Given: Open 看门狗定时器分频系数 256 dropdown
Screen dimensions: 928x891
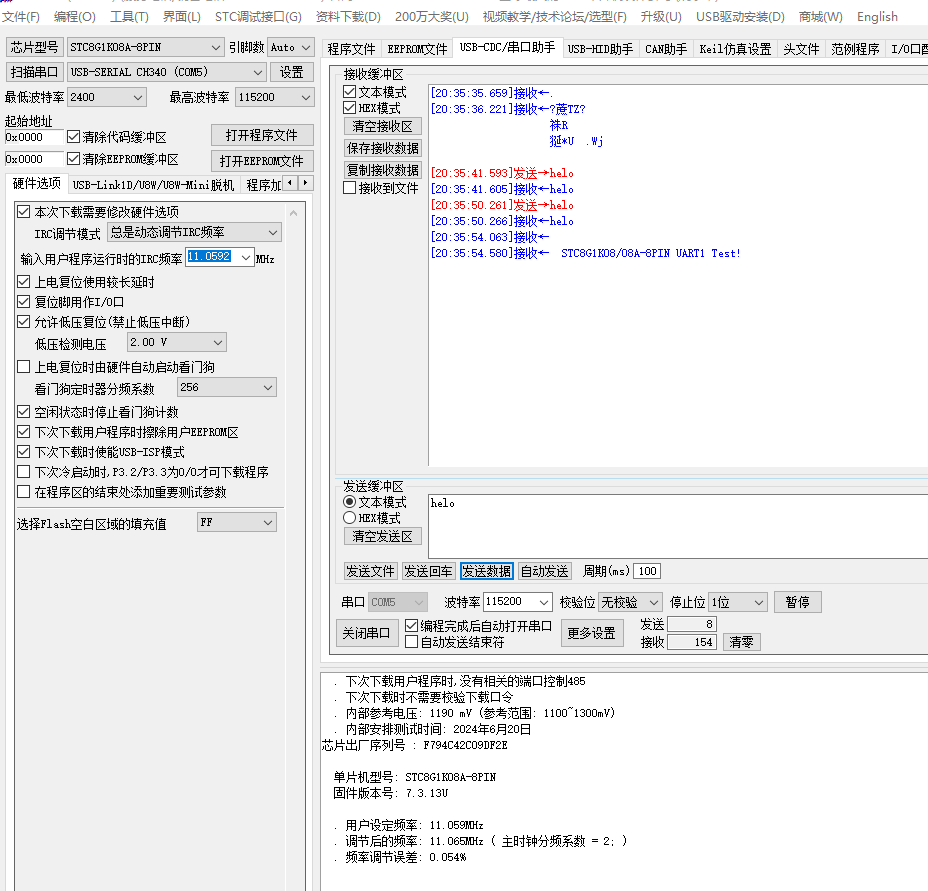Looking at the screenshot, I should click(x=227, y=388).
